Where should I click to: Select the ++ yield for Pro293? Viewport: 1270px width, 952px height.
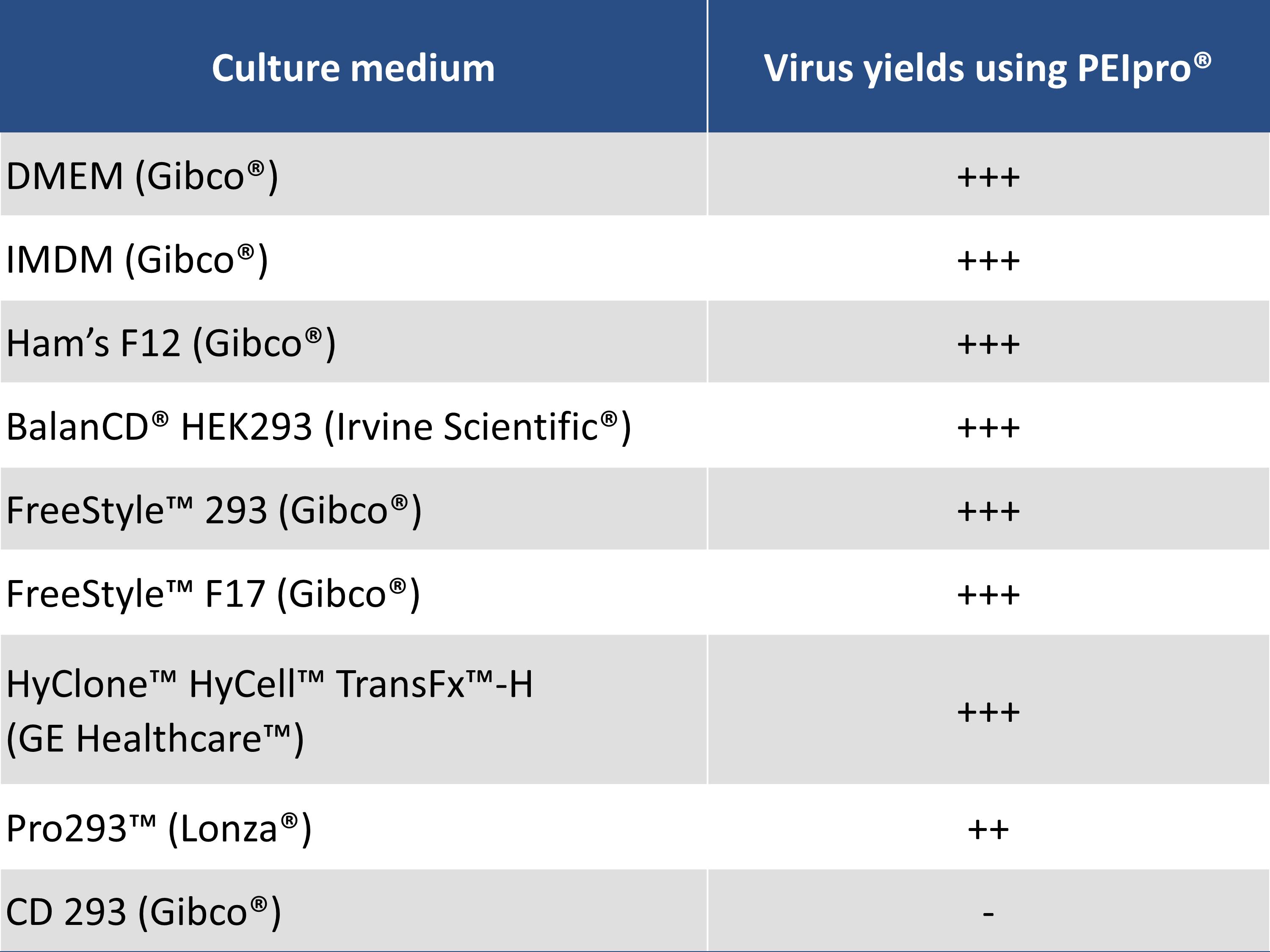[x=988, y=829]
